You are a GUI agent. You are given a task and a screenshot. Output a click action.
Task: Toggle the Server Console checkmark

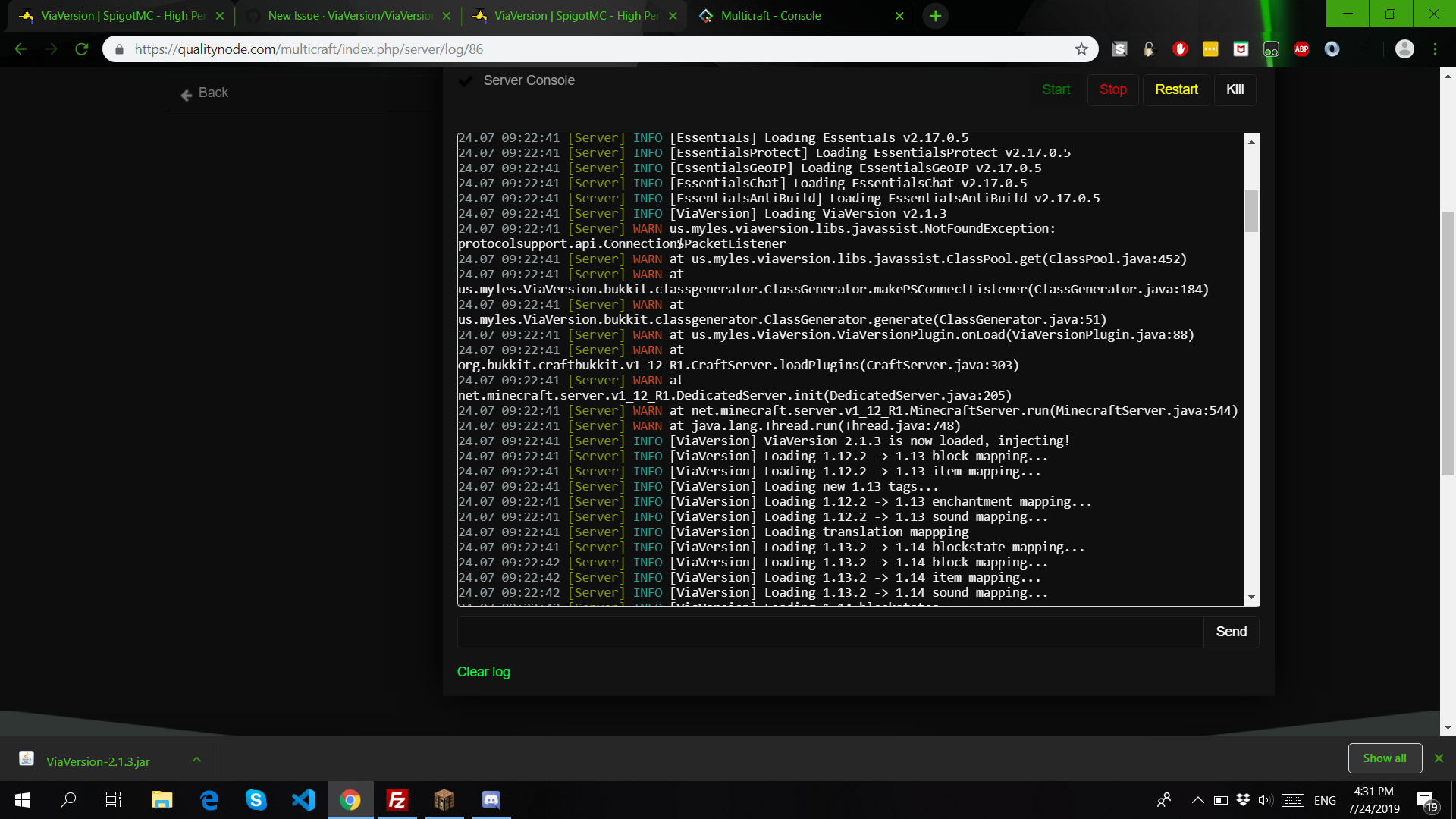pos(465,80)
